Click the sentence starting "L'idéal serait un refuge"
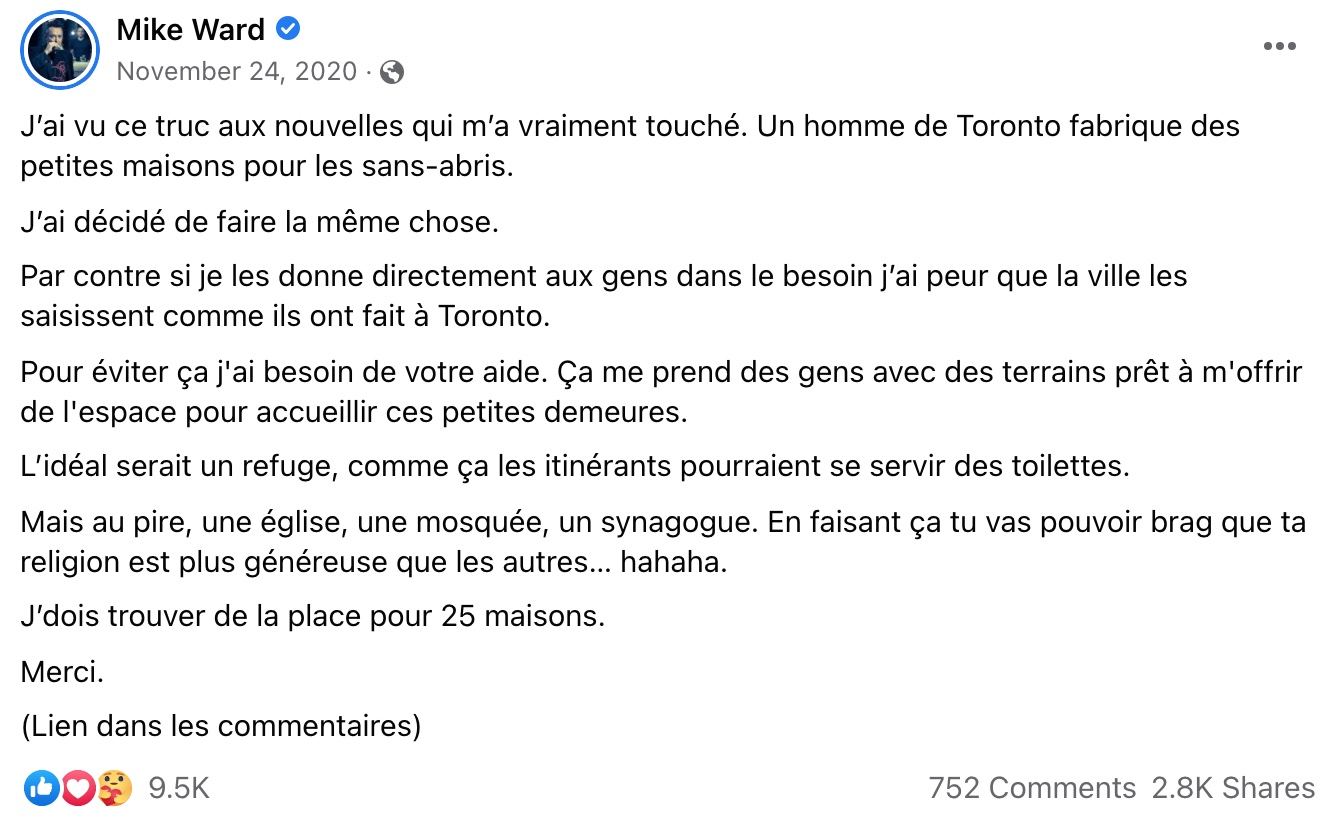This screenshot has width=1338, height=826. [575, 467]
